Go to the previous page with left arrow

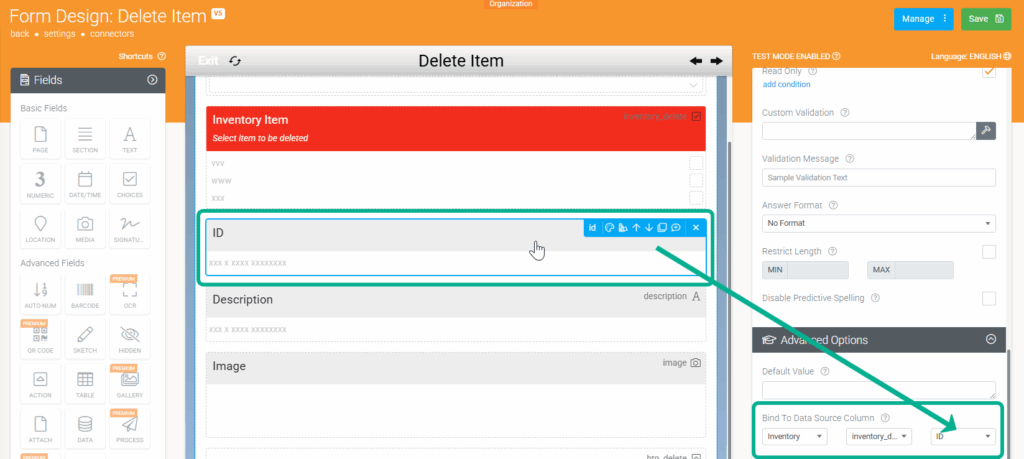696,61
